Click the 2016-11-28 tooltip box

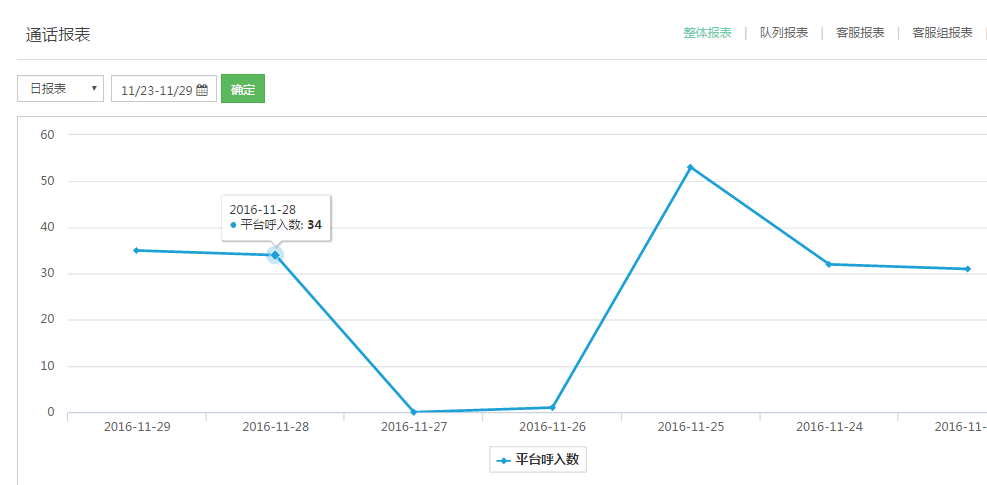click(276, 217)
